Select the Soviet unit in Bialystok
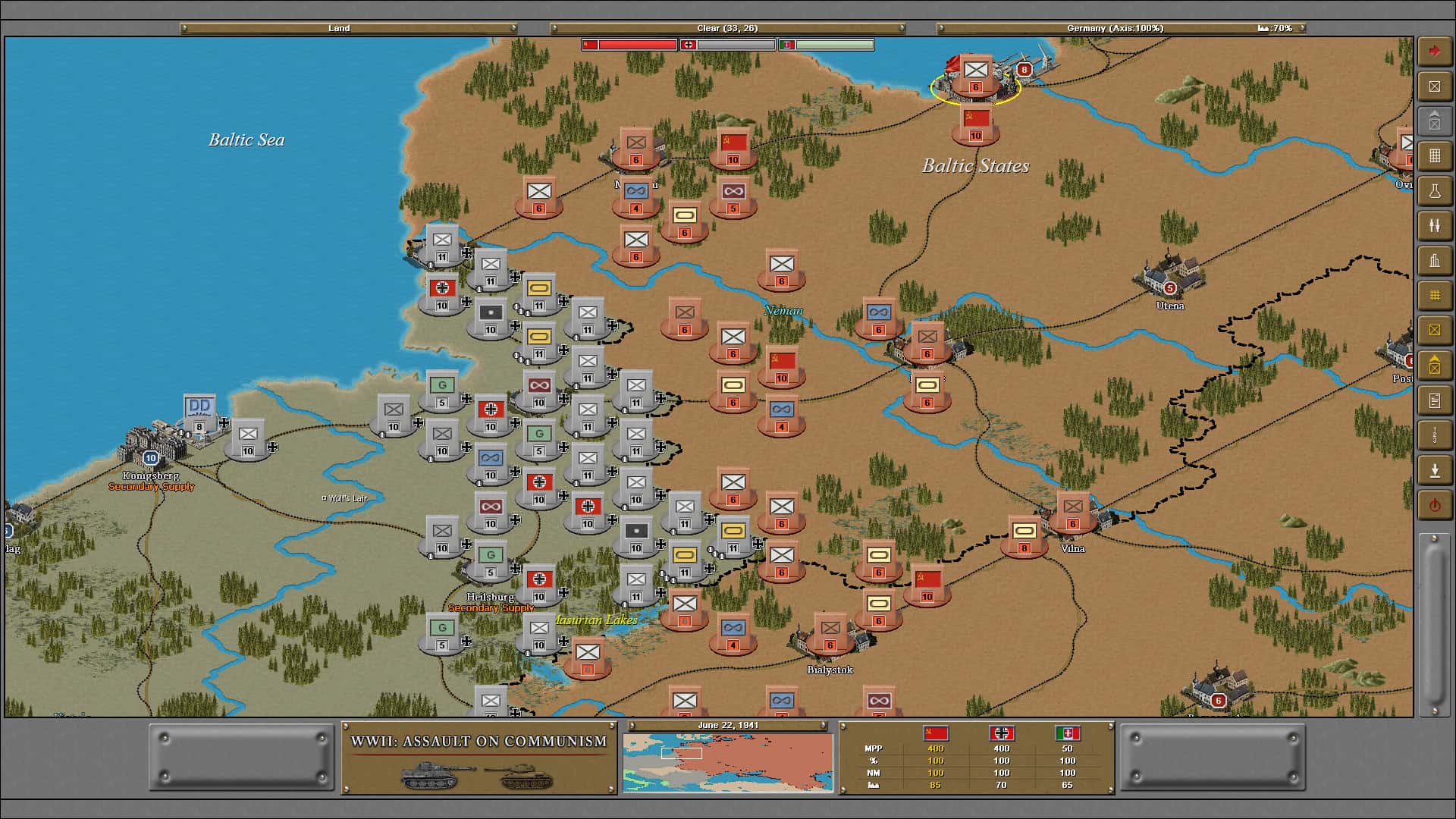This screenshot has width=1456, height=819. [830, 633]
